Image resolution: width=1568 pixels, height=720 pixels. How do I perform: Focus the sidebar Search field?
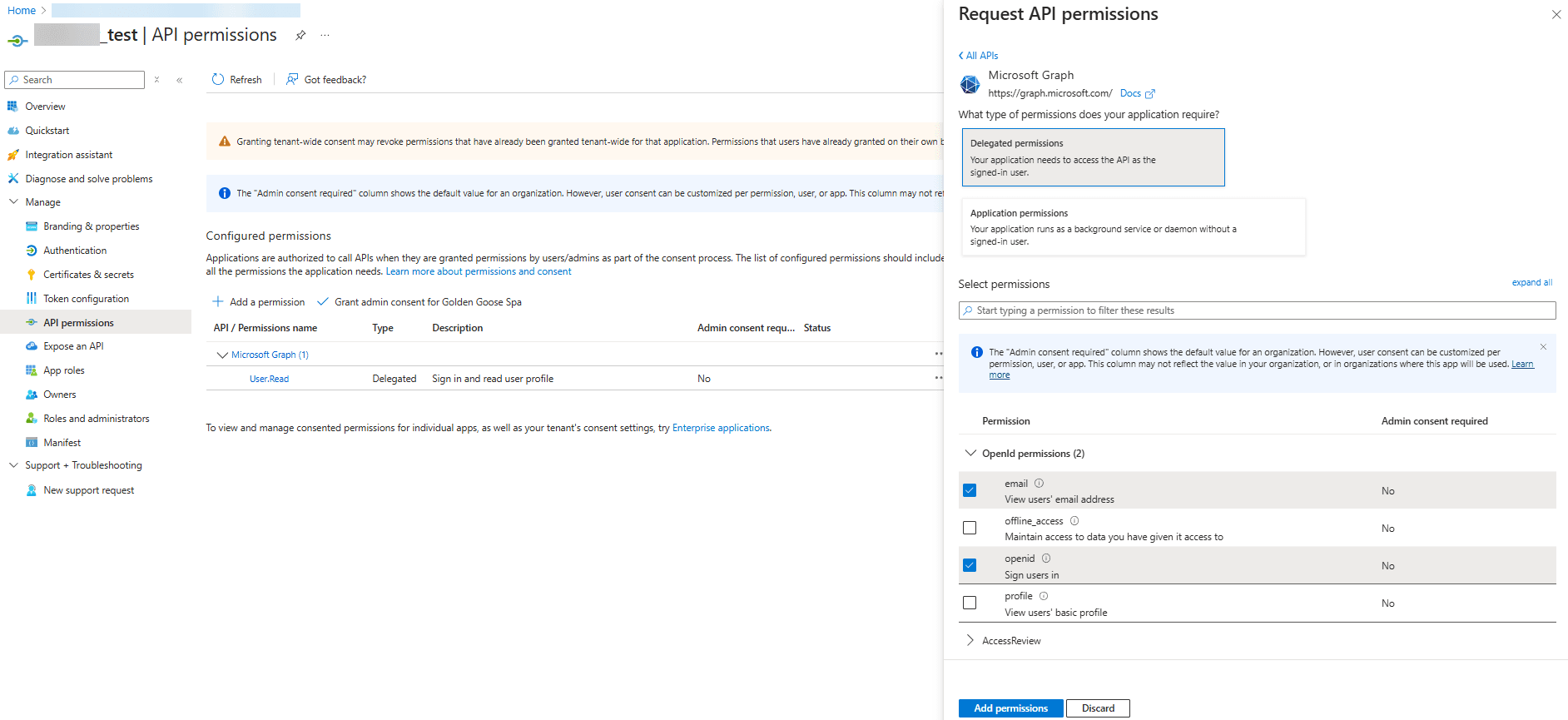point(75,80)
